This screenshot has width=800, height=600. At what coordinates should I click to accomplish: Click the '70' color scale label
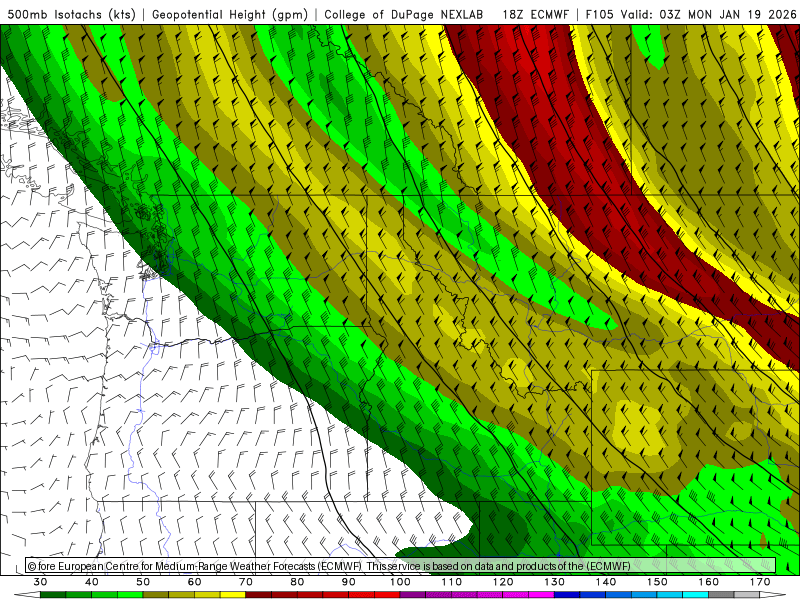click(x=246, y=582)
